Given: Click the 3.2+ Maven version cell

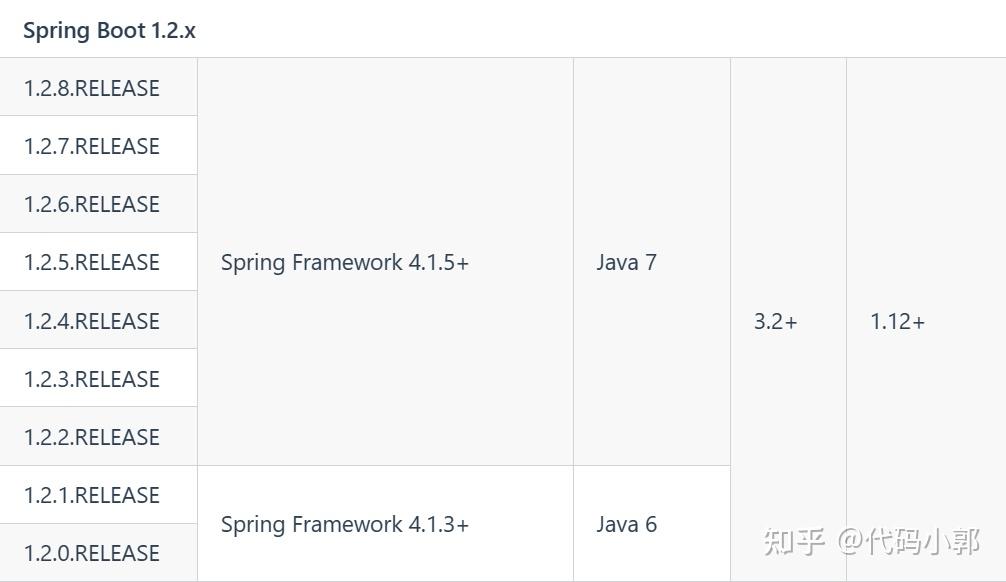Looking at the screenshot, I should pos(789,320).
